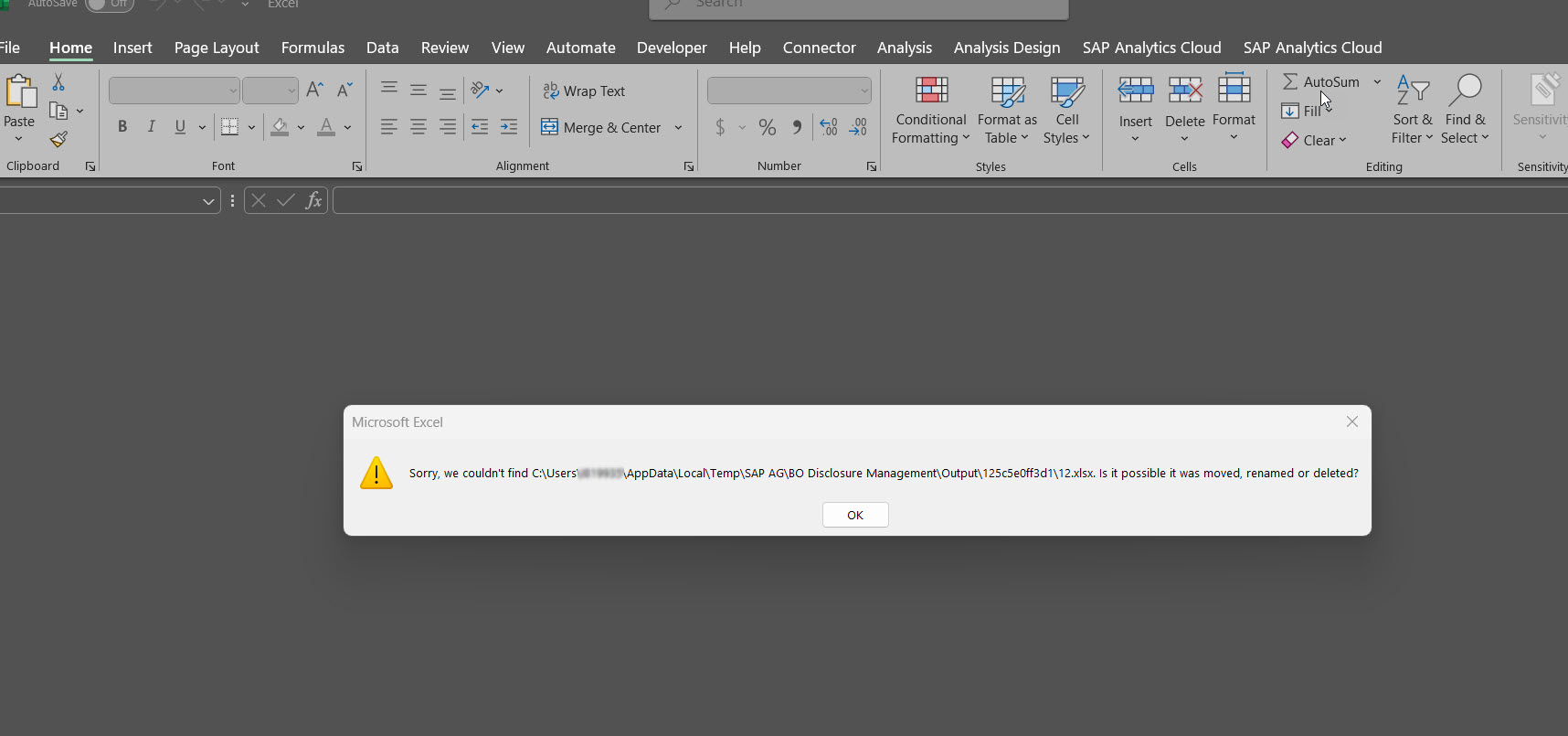The height and width of the screenshot is (736, 1568).
Task: Apply comma style
Action: (x=797, y=127)
